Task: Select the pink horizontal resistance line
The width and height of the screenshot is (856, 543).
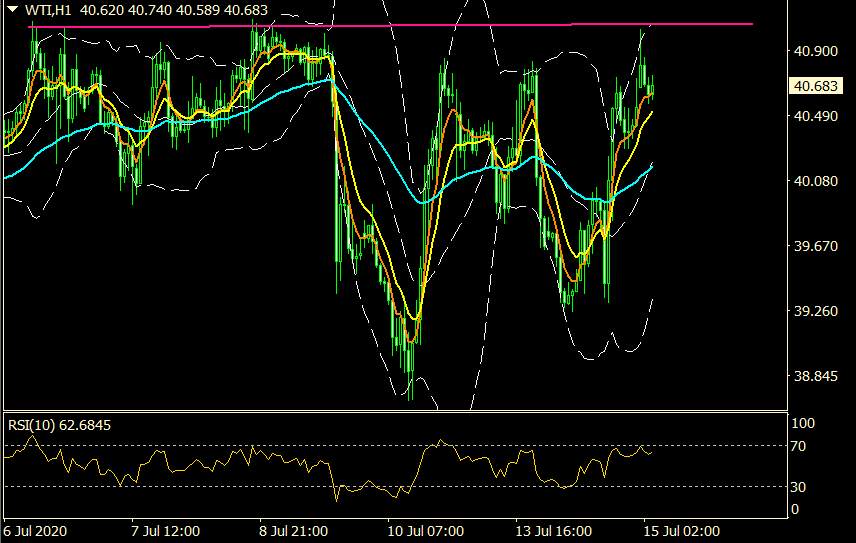Action: [390, 25]
